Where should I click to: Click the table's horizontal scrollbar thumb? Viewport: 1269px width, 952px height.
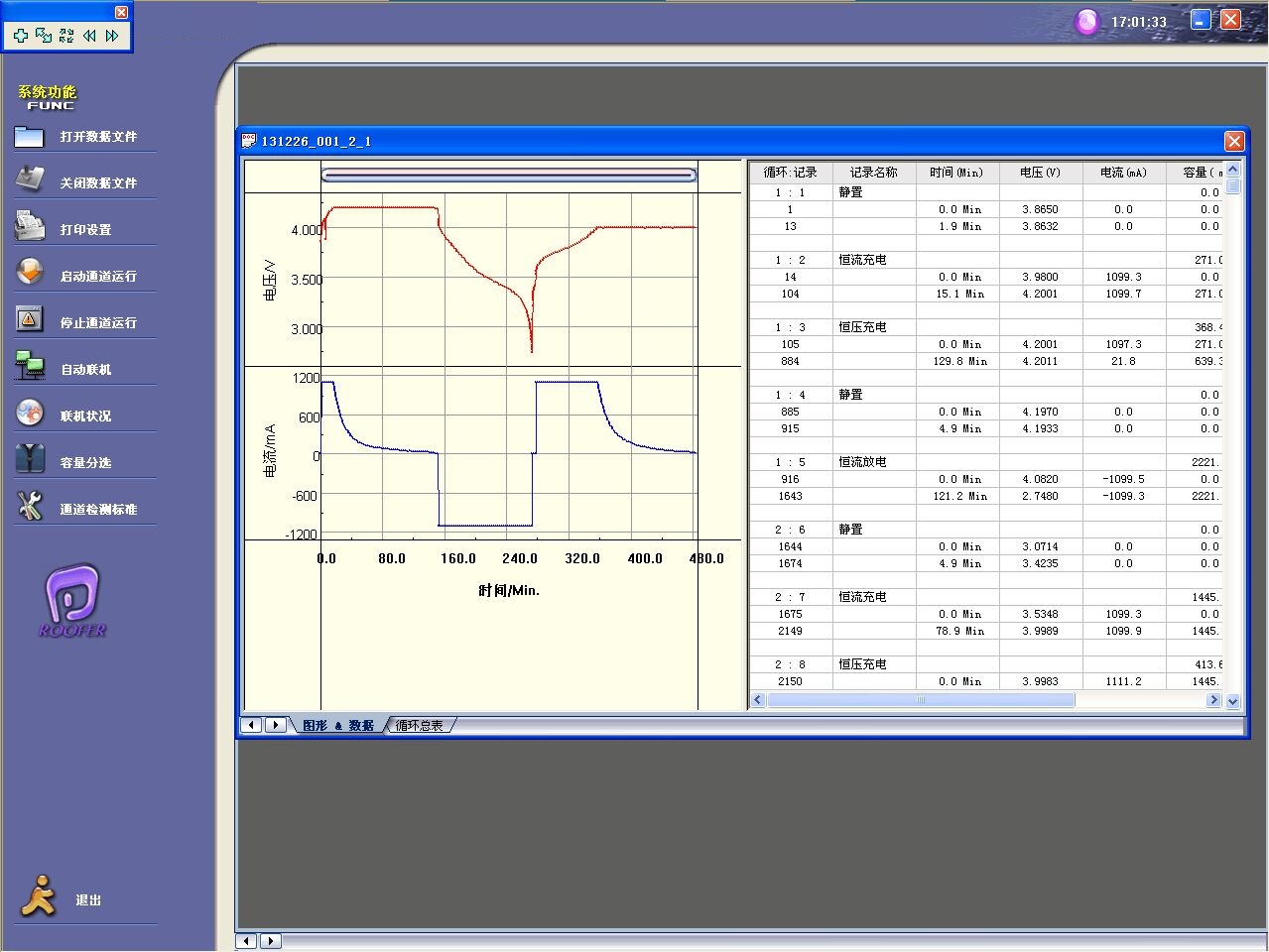[x=921, y=700]
